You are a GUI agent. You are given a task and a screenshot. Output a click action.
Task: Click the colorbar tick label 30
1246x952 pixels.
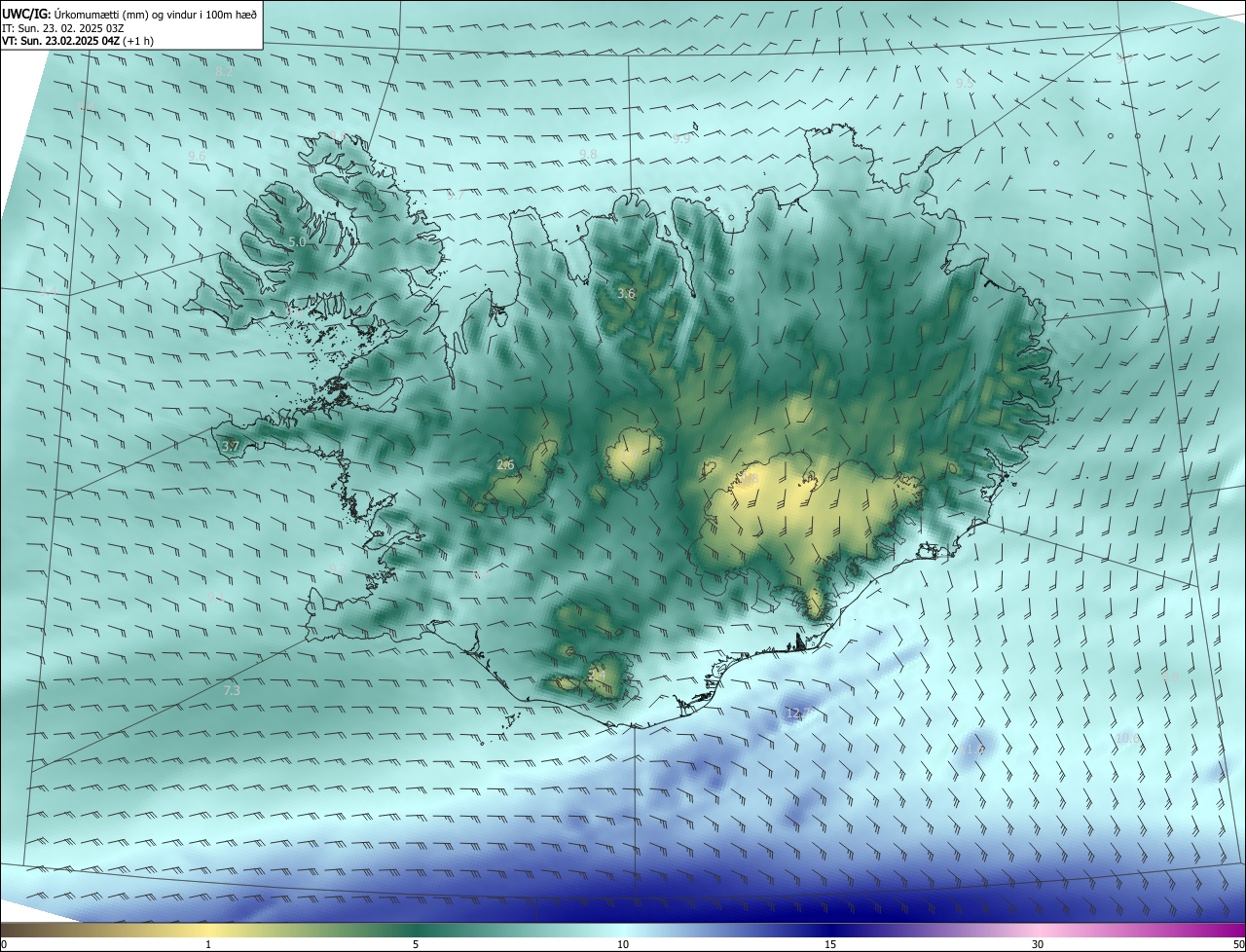[x=1038, y=944]
